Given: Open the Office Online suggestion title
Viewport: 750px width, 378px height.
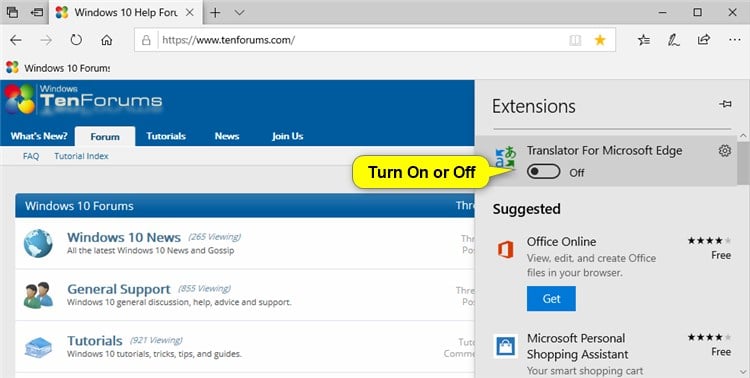Looking at the screenshot, I should 562,242.
